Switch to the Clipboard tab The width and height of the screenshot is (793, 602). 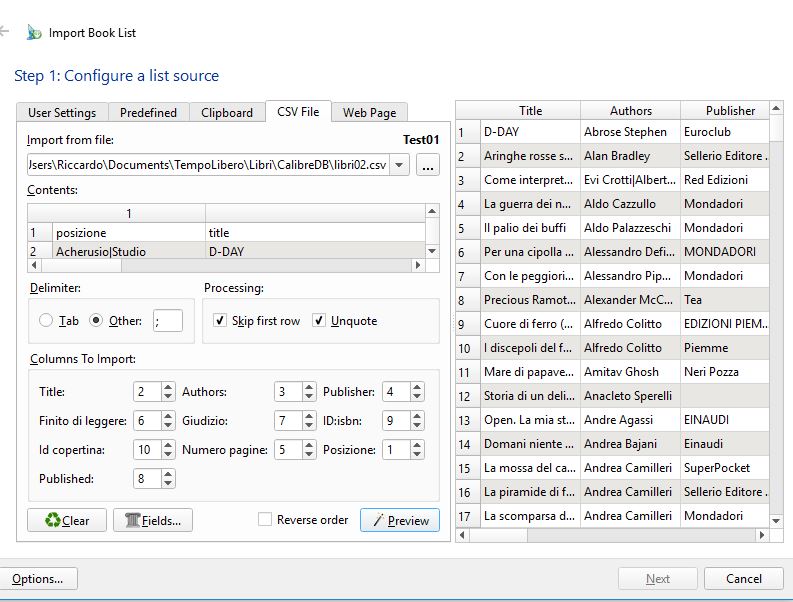[x=227, y=112]
